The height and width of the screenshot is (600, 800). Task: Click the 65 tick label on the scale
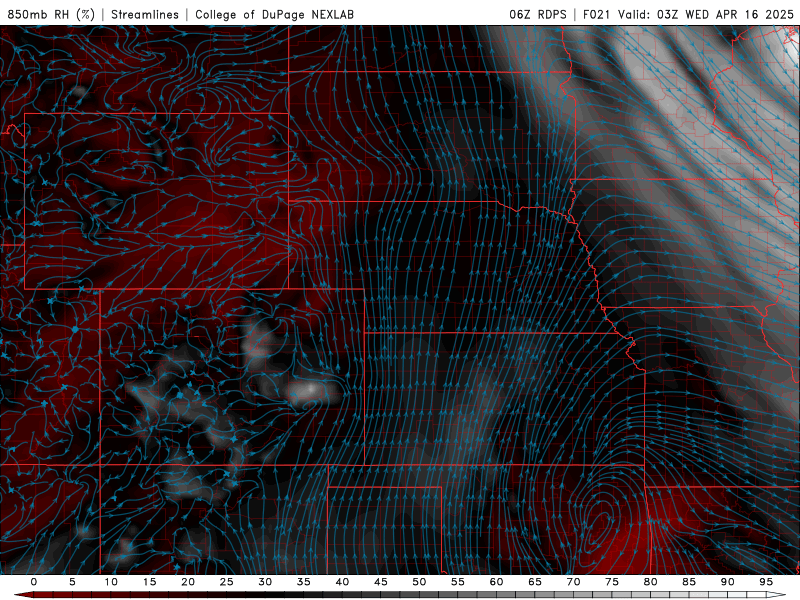535,582
